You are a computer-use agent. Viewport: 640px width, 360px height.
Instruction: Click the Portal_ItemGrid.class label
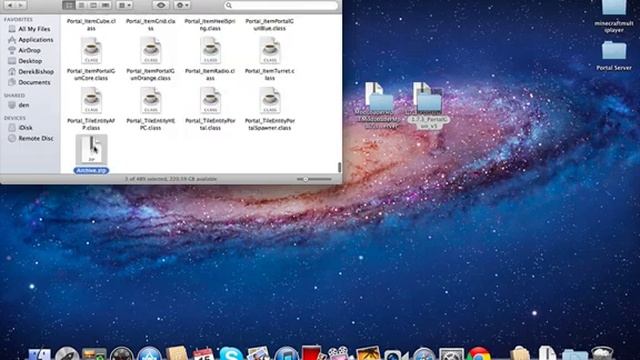151,25
